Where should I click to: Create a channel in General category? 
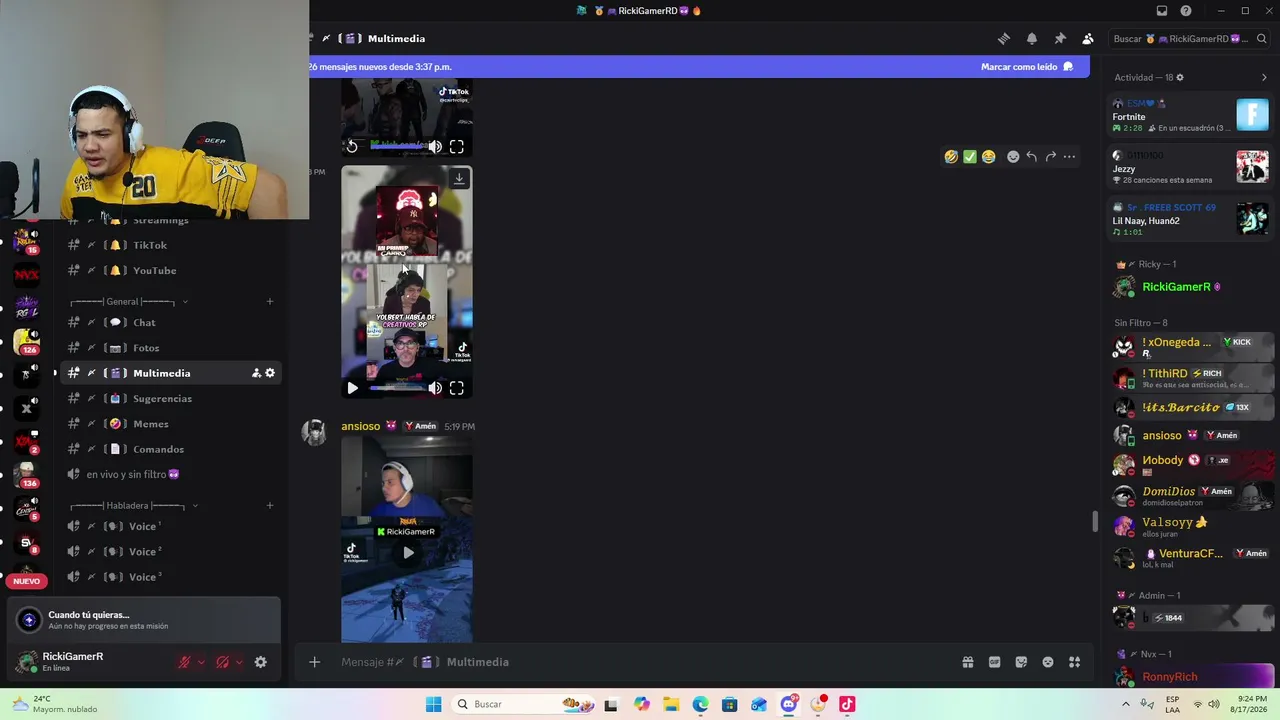tap(270, 302)
